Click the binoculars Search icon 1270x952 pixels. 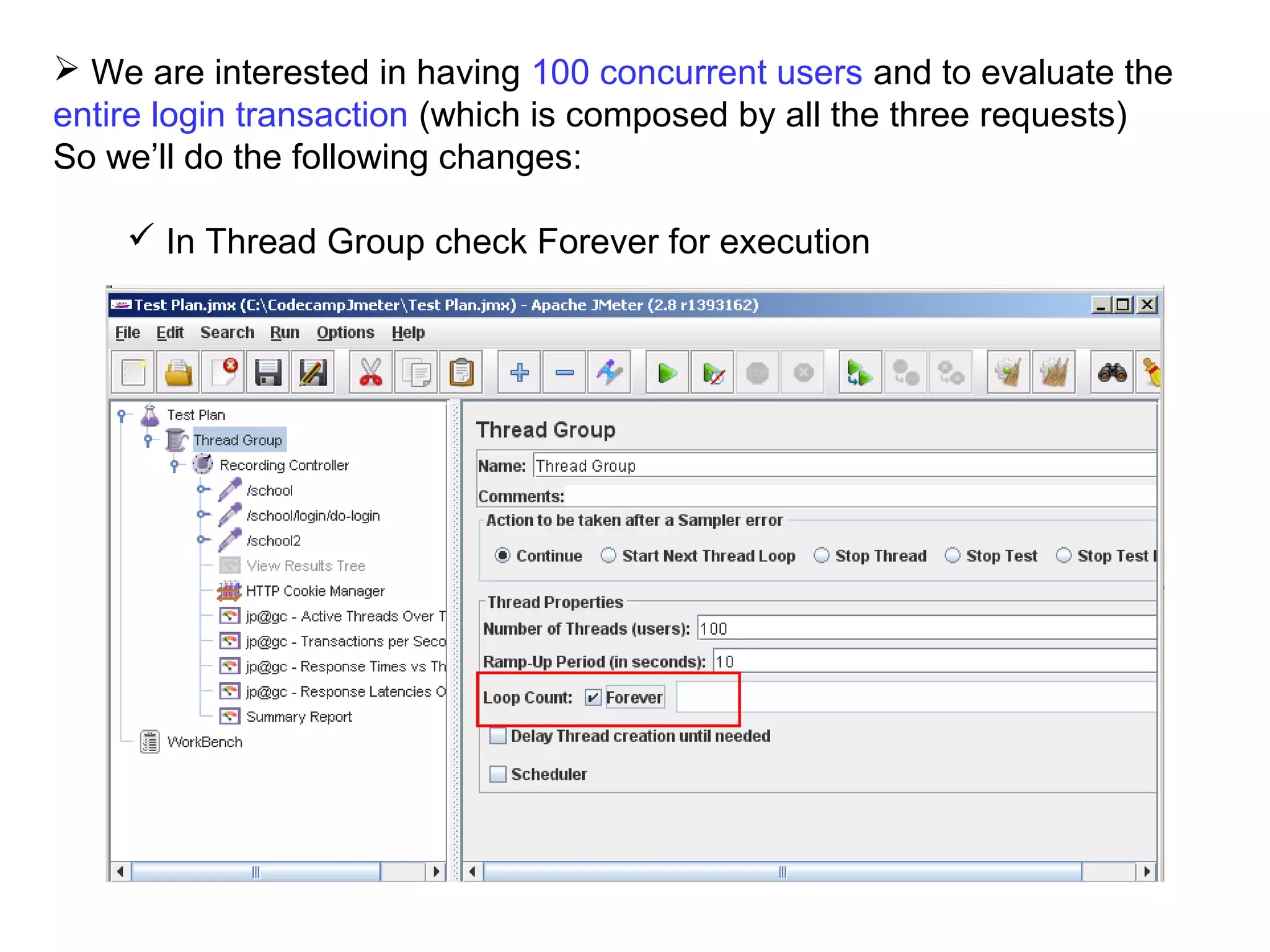1112,373
